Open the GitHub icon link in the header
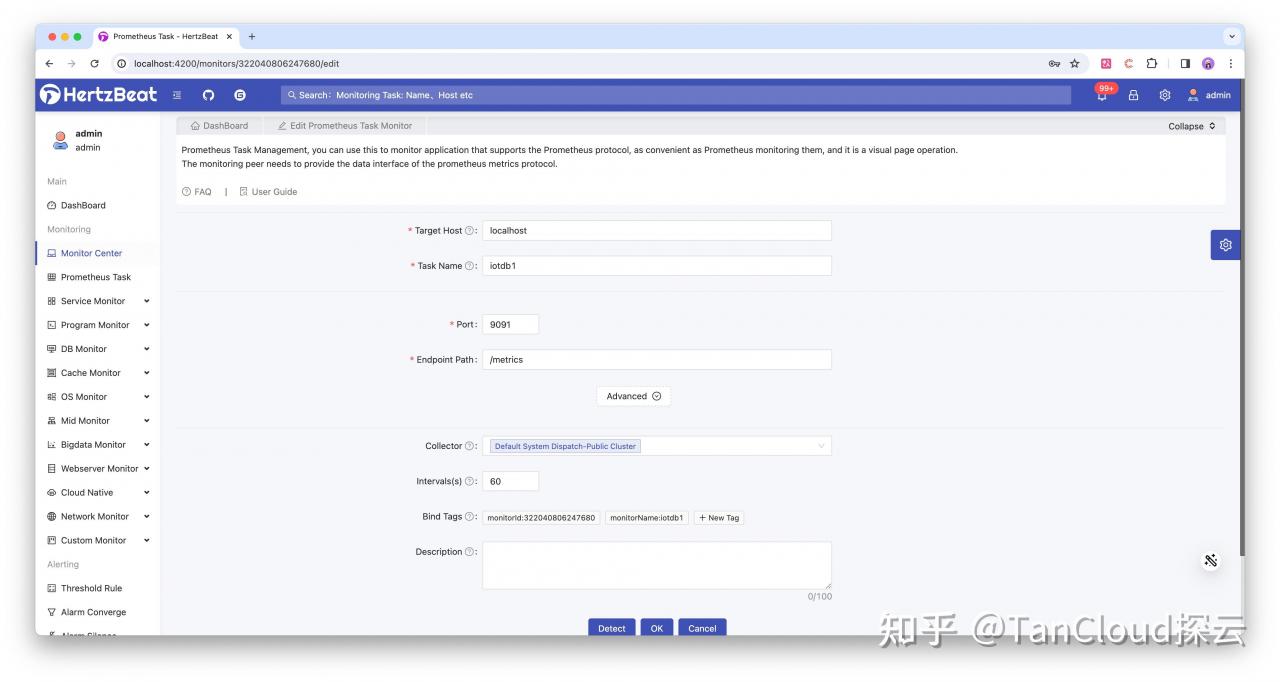The image size is (1280, 682). tap(208, 95)
